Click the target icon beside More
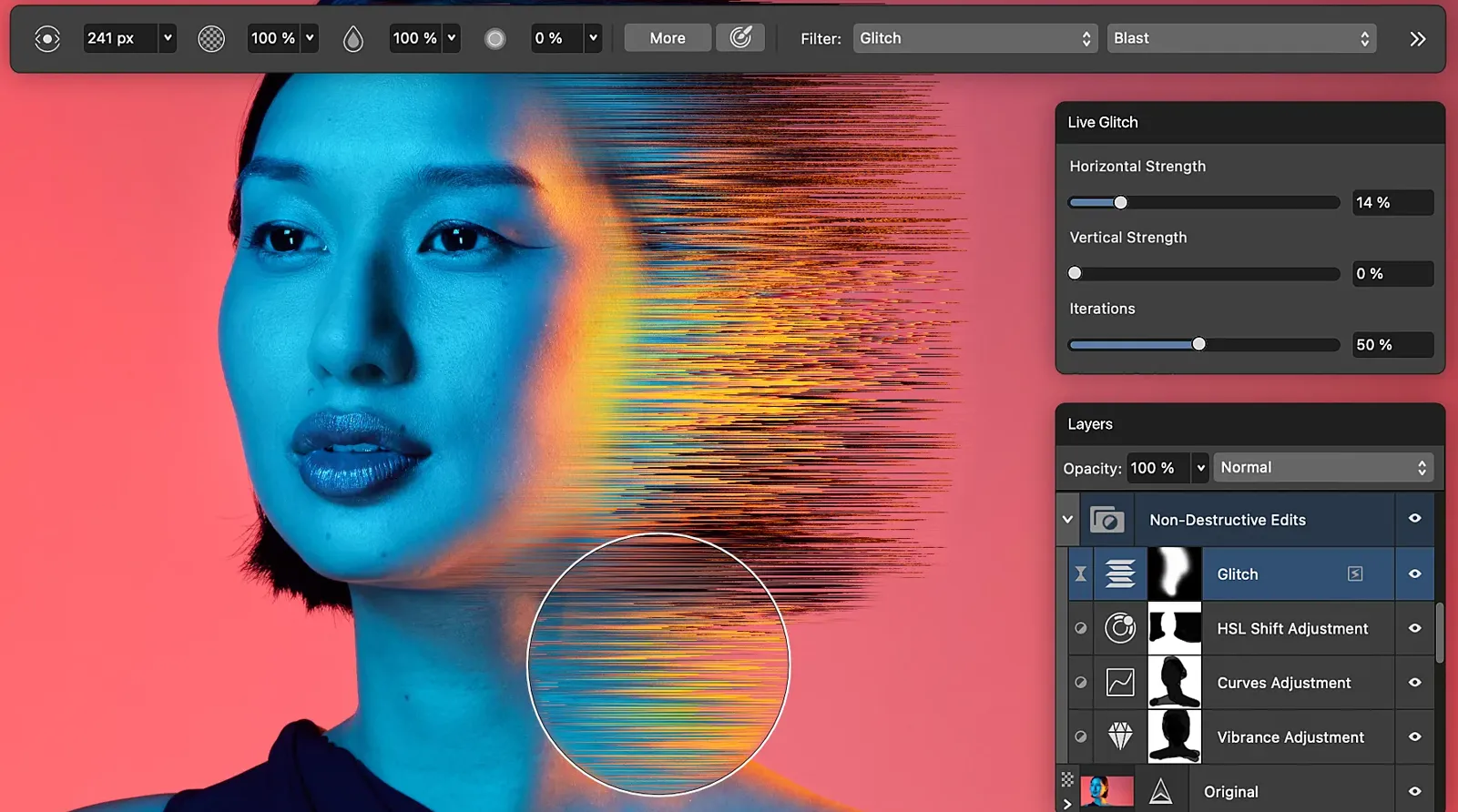 (740, 37)
